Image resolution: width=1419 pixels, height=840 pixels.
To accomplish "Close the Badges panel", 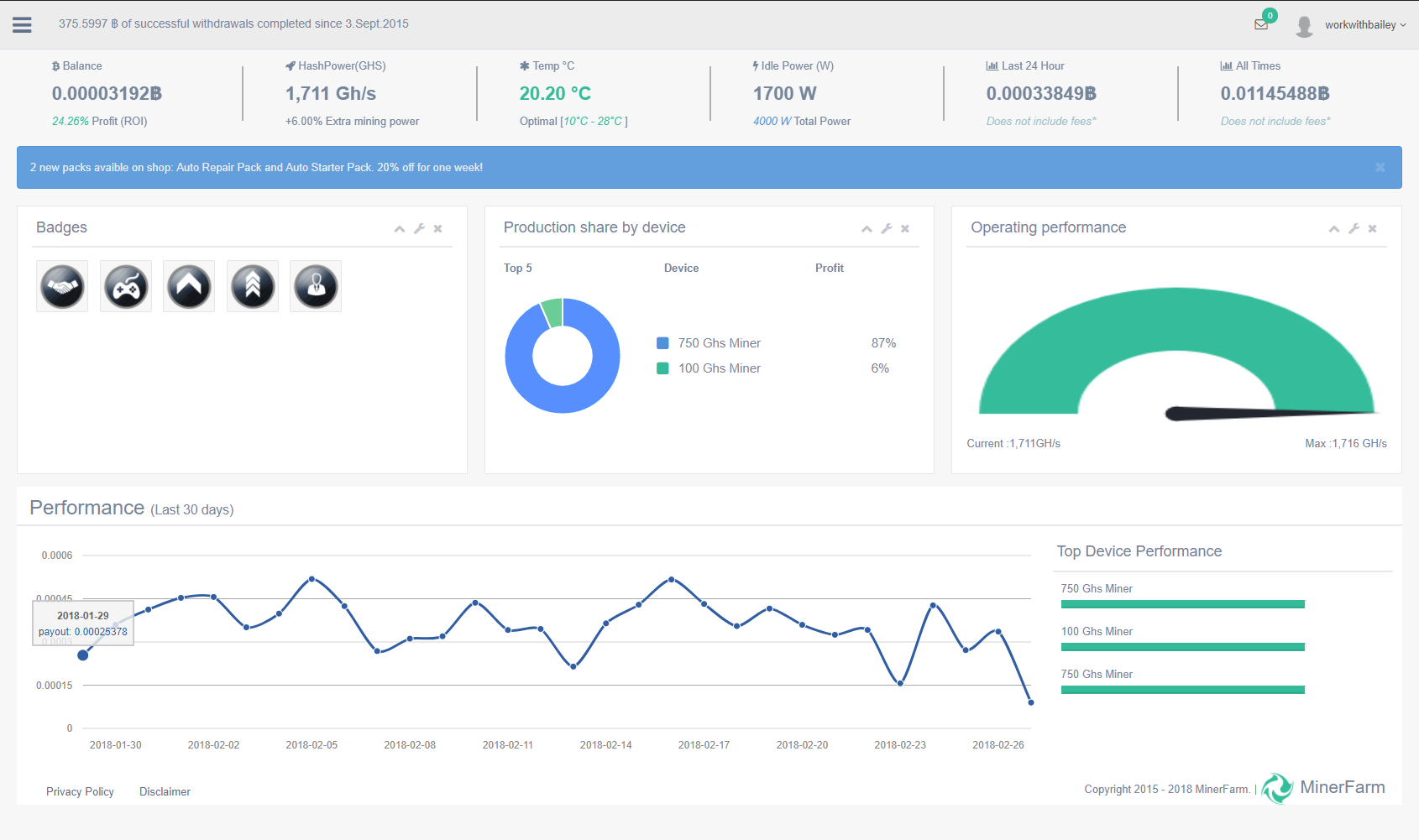I will (437, 228).
